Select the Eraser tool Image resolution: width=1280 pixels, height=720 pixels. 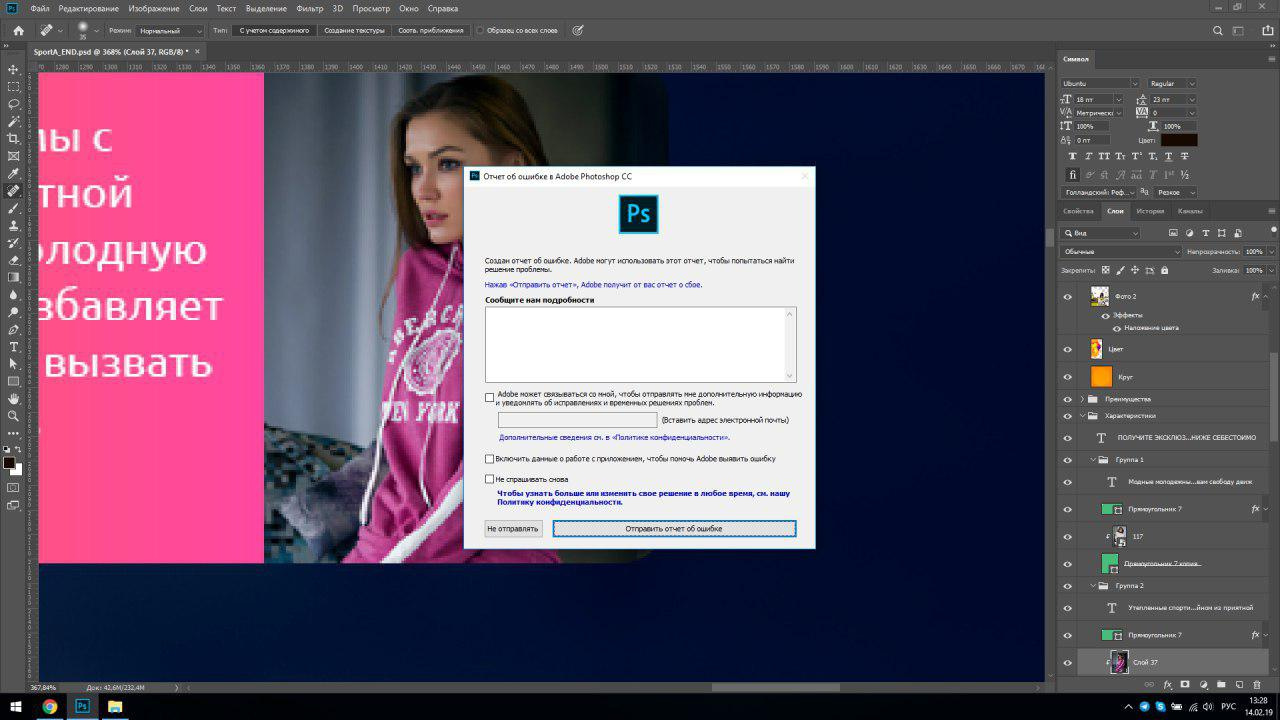(14, 260)
